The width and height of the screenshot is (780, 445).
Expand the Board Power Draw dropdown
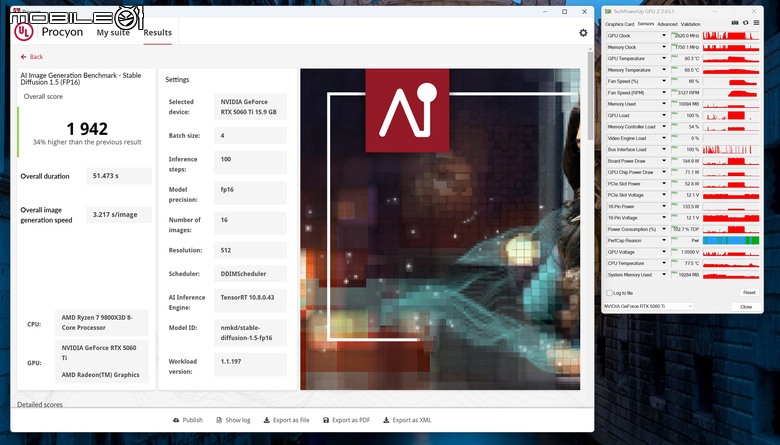pyautogui.click(x=664, y=161)
